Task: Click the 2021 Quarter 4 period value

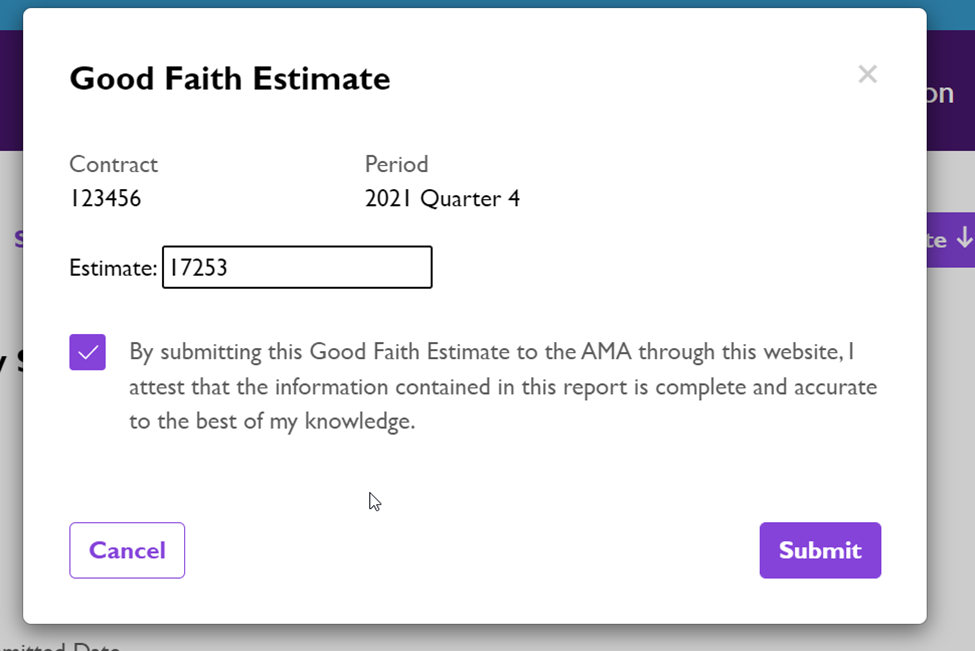Action: 442,198
